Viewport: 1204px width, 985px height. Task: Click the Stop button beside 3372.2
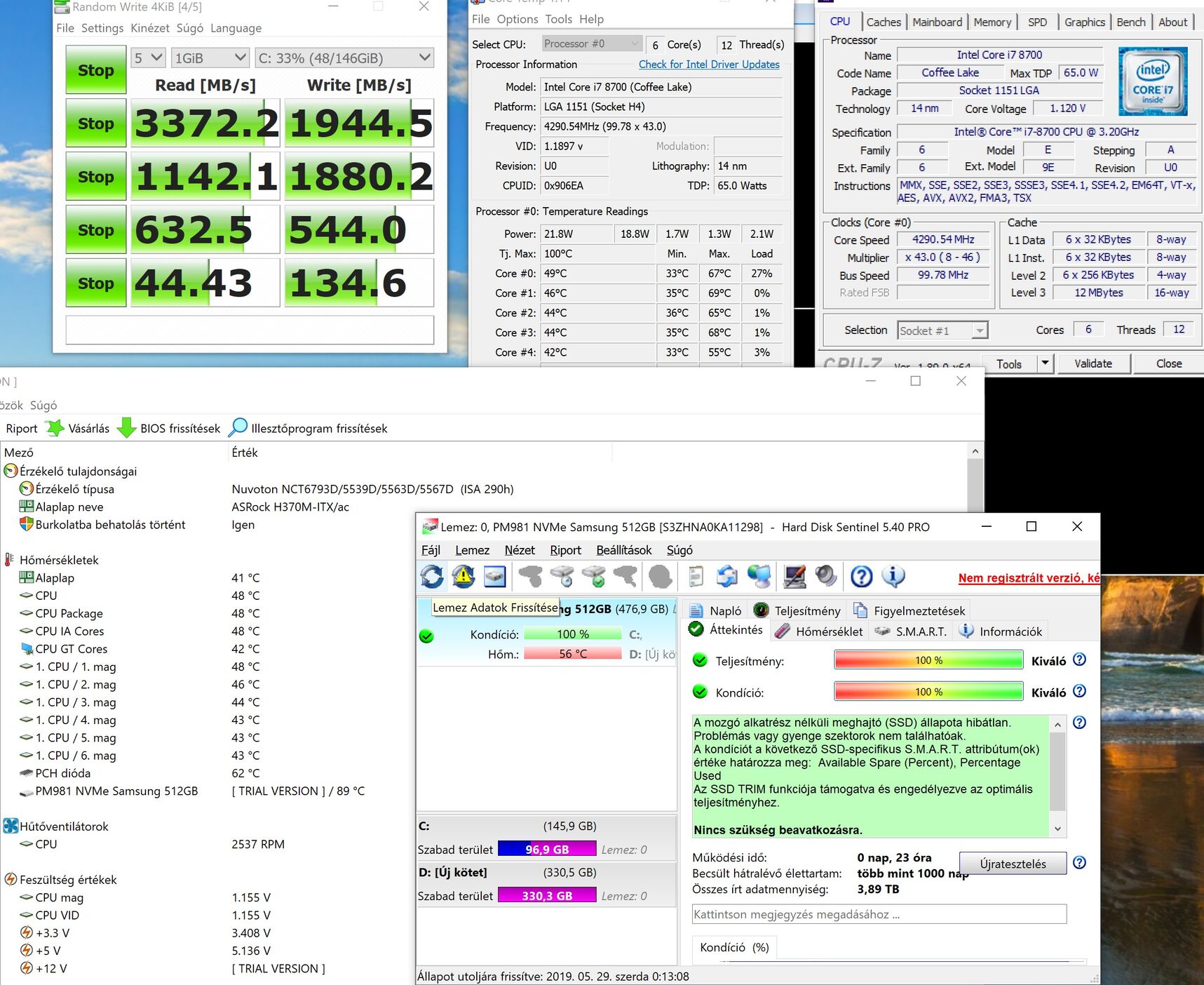[96, 123]
